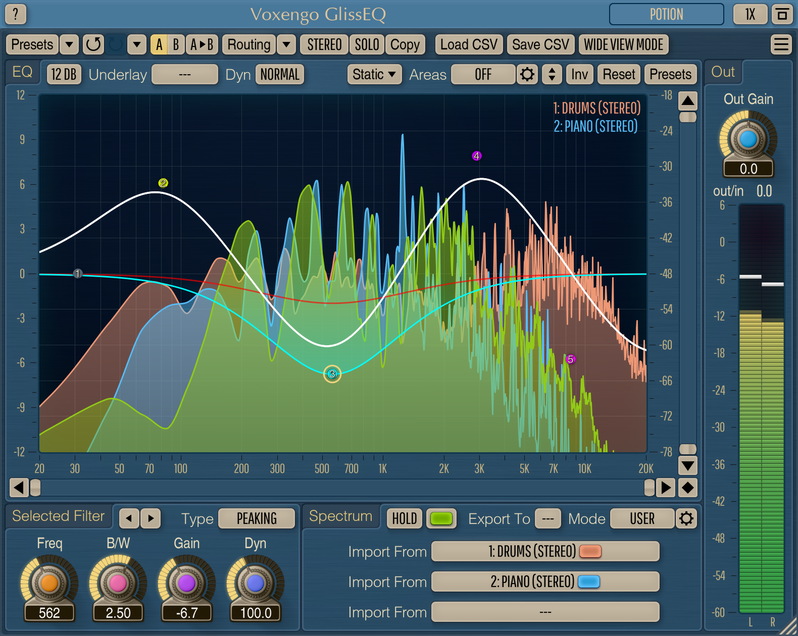Image resolution: width=798 pixels, height=636 pixels.
Task: Click horizontal scroll right arrow
Action: coord(665,487)
